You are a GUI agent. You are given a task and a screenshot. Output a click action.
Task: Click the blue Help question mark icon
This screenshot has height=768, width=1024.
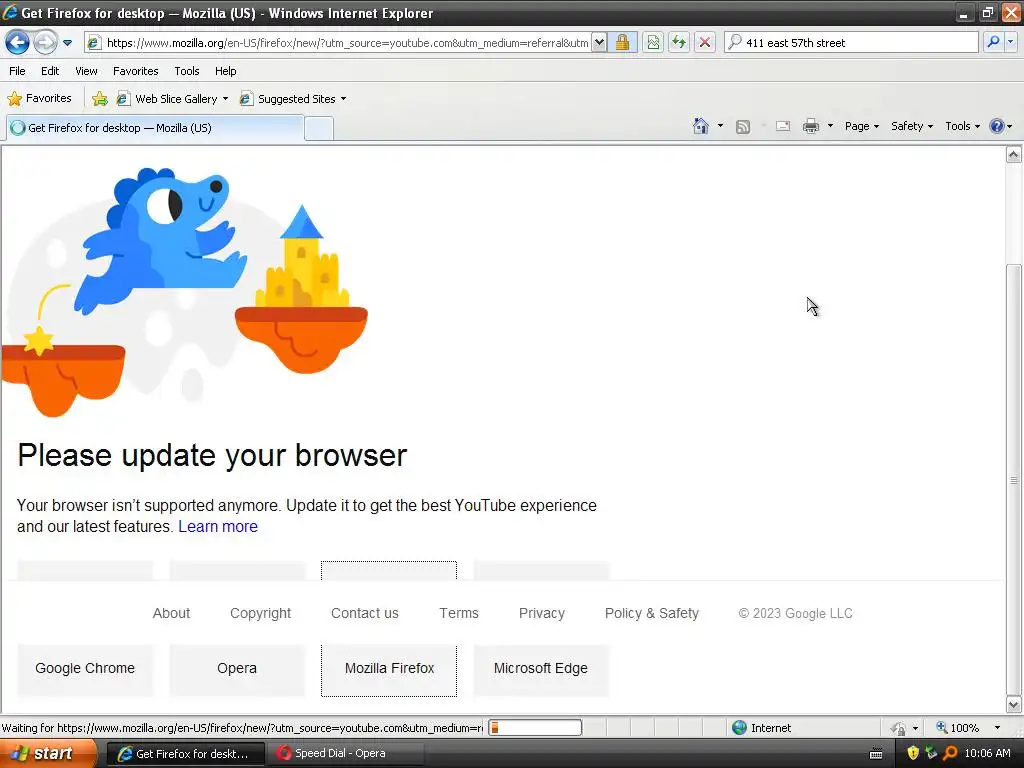click(997, 126)
